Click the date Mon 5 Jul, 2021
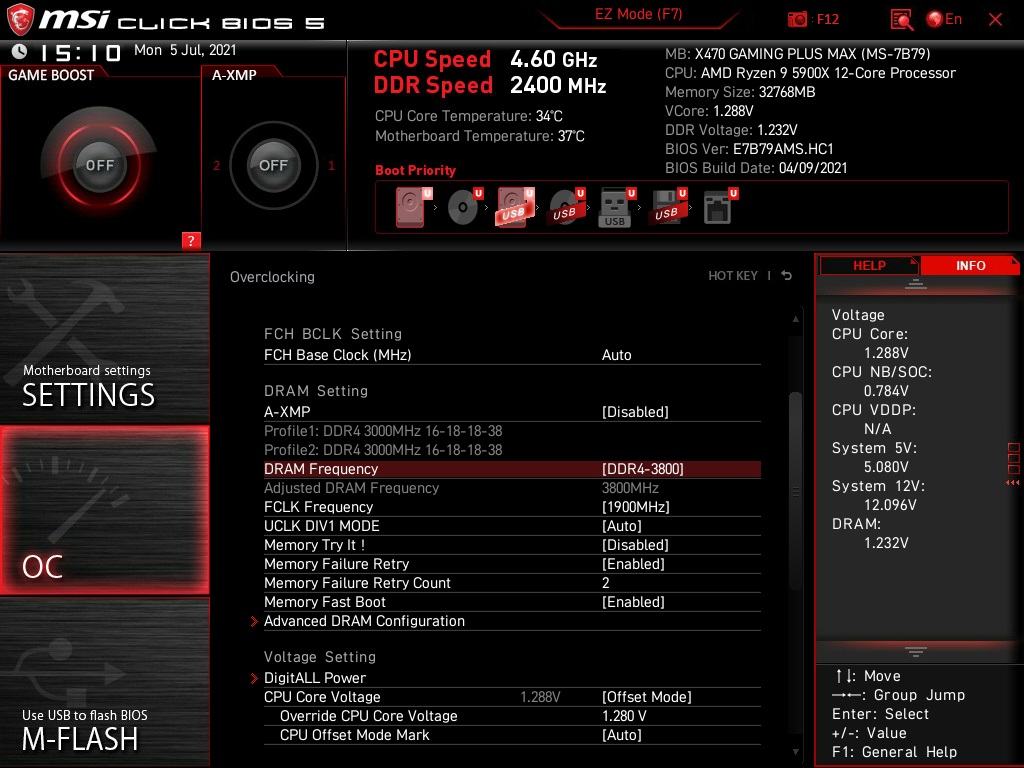The height and width of the screenshot is (768, 1024). pyautogui.click(x=185, y=50)
